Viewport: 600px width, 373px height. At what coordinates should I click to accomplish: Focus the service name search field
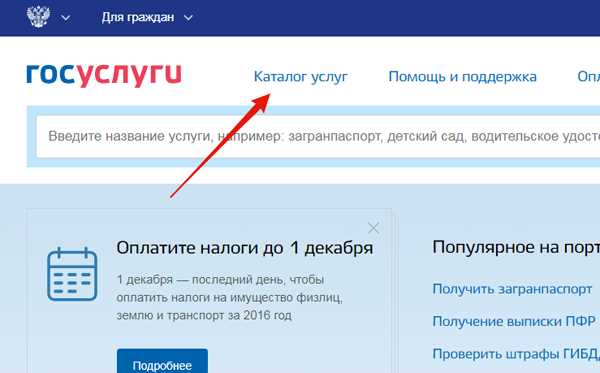click(318, 137)
